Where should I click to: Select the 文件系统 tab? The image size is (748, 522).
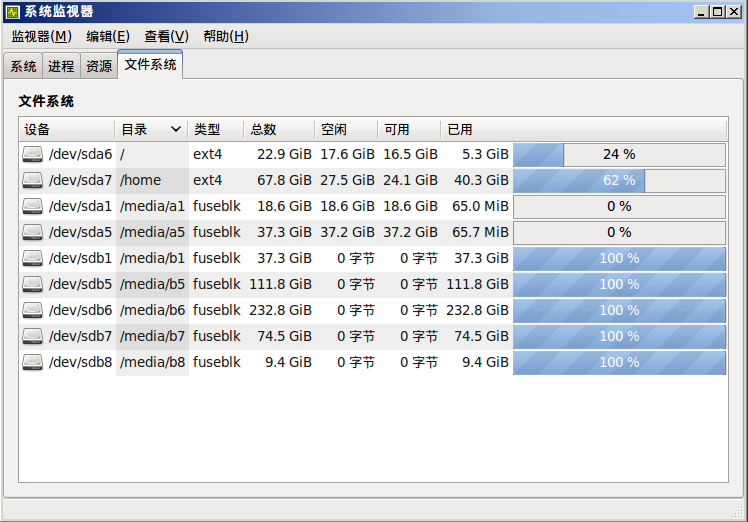click(150, 64)
